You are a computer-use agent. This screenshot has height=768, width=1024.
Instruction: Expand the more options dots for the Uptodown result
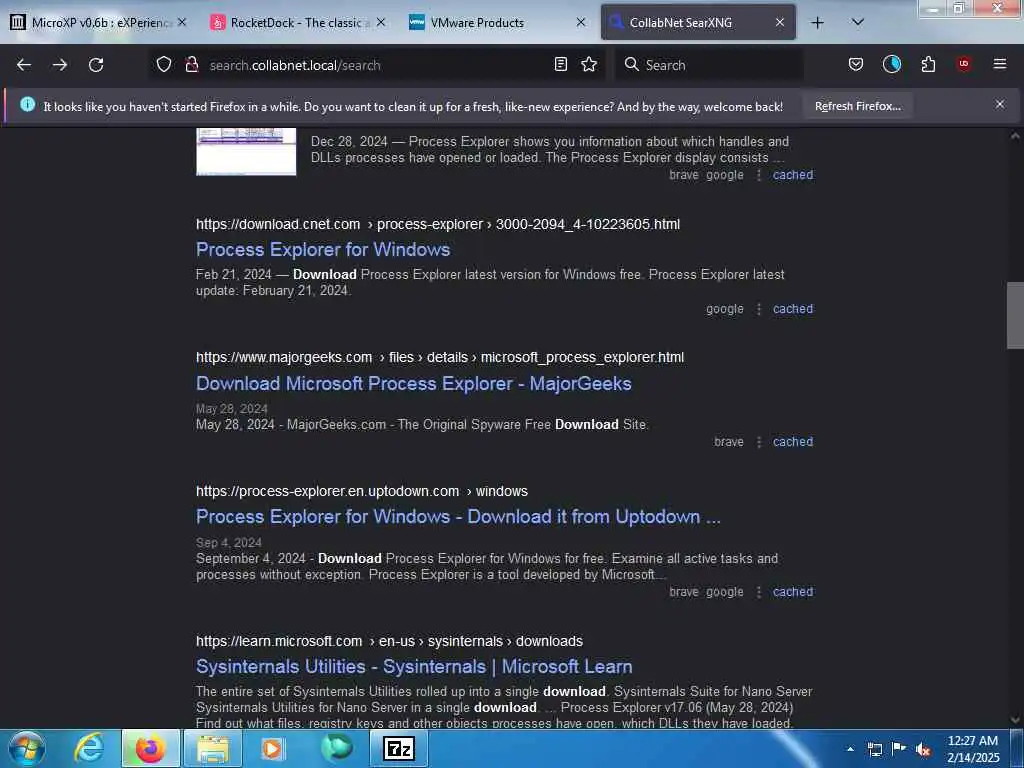point(758,592)
